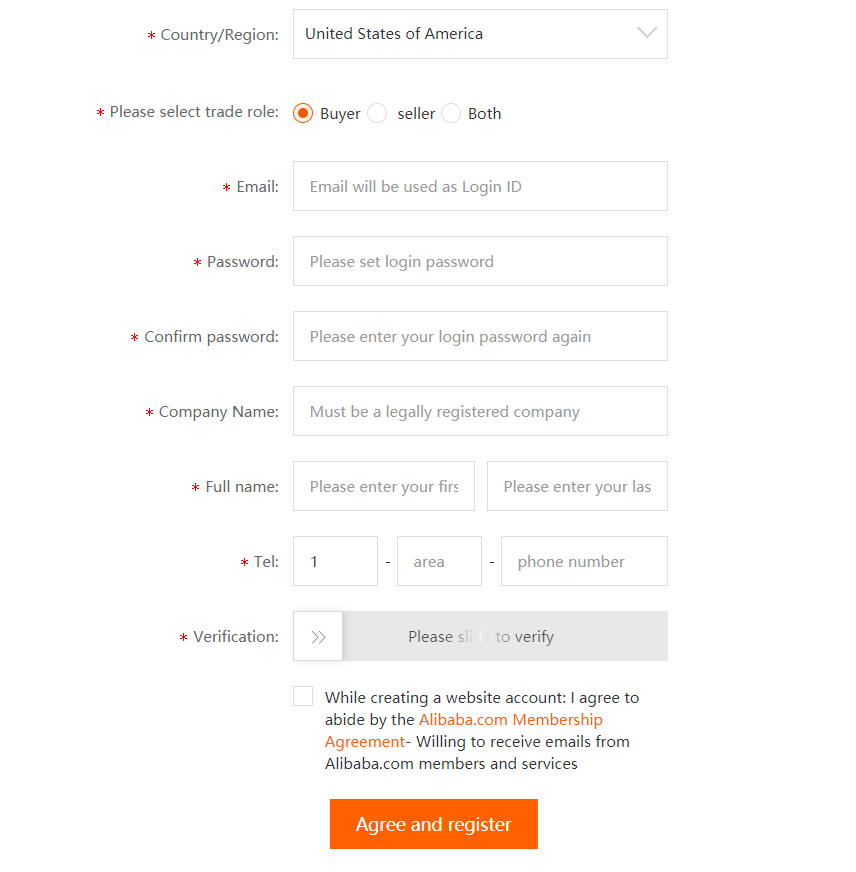The image size is (856, 872).
Task: Select Both as trade role
Action: (x=450, y=113)
